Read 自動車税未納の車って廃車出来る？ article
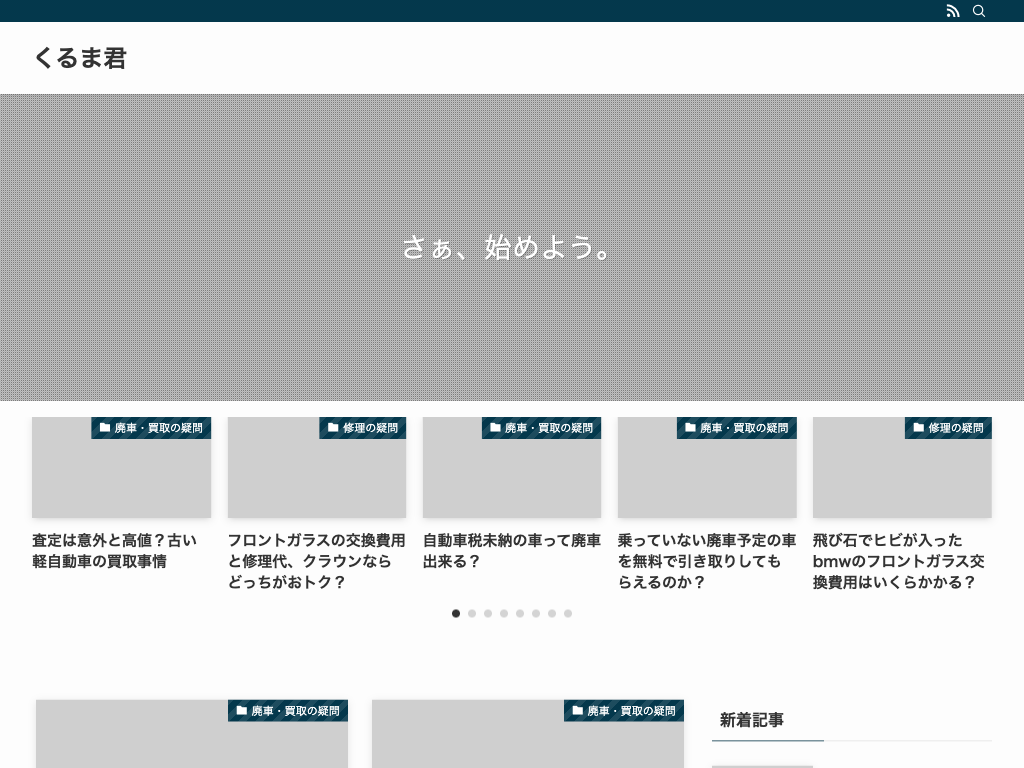Image resolution: width=1024 pixels, height=768 pixels. pos(511,551)
